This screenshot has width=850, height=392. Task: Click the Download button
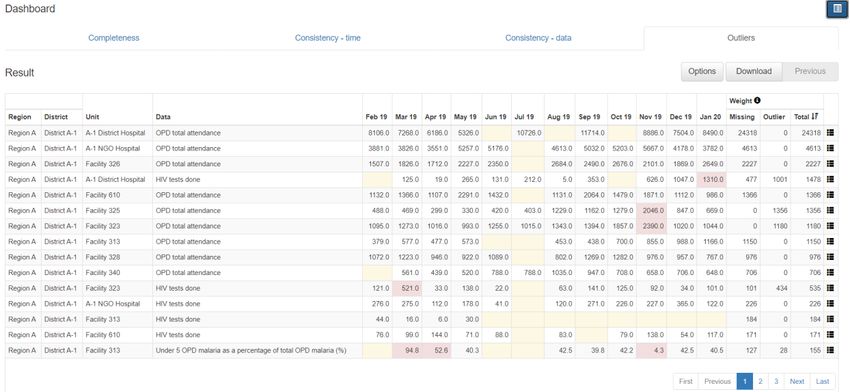click(x=754, y=72)
